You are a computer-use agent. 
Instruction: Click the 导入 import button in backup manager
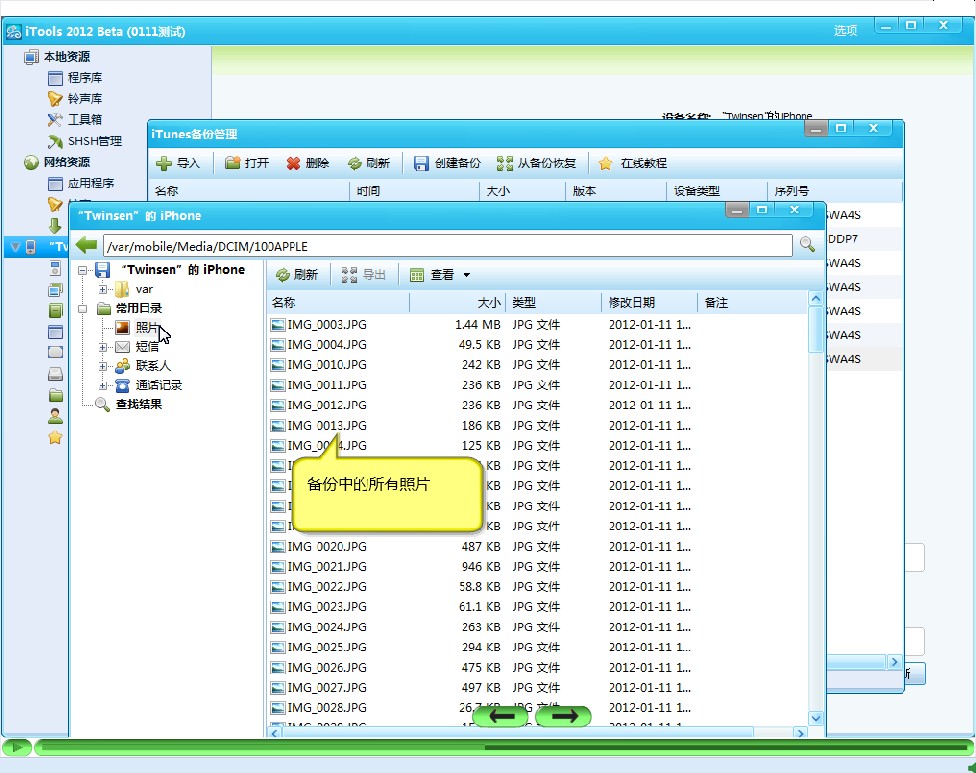178,163
